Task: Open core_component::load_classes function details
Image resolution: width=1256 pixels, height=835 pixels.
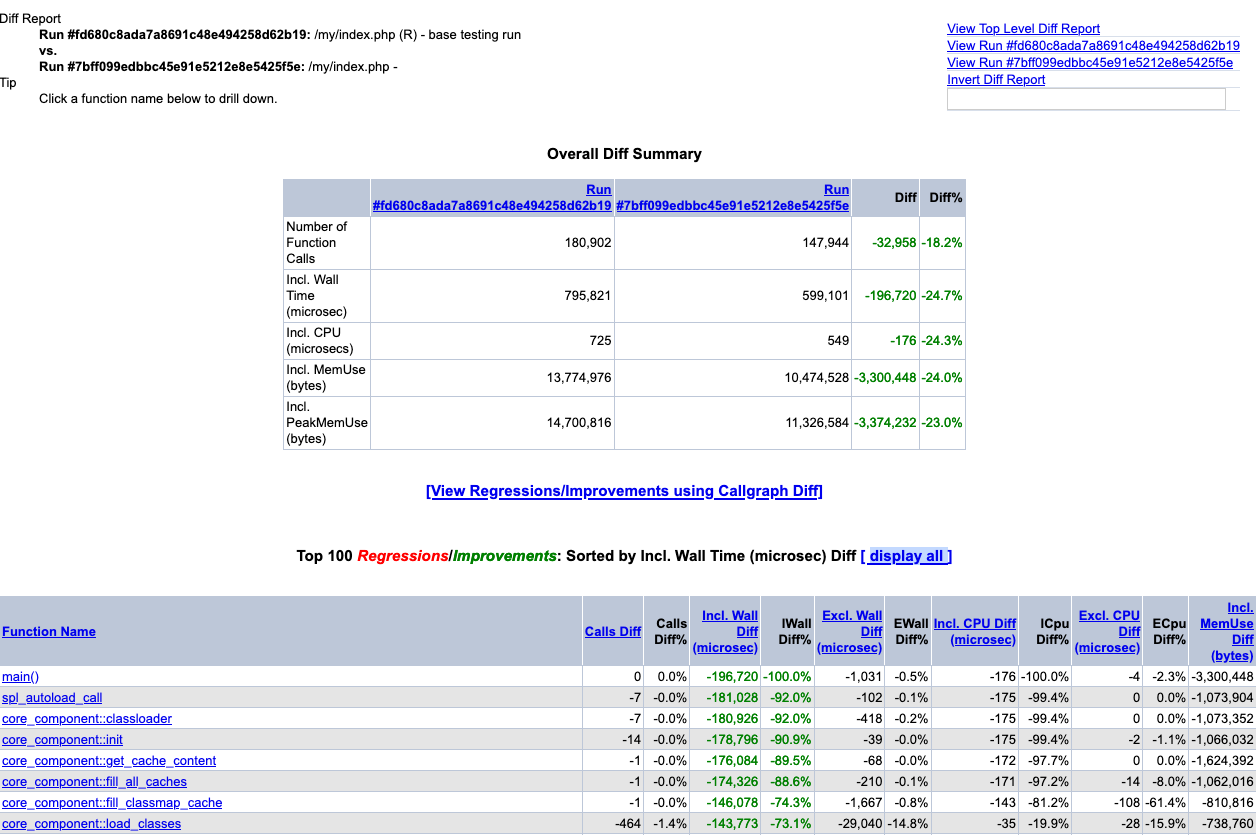Action: click(x=92, y=824)
